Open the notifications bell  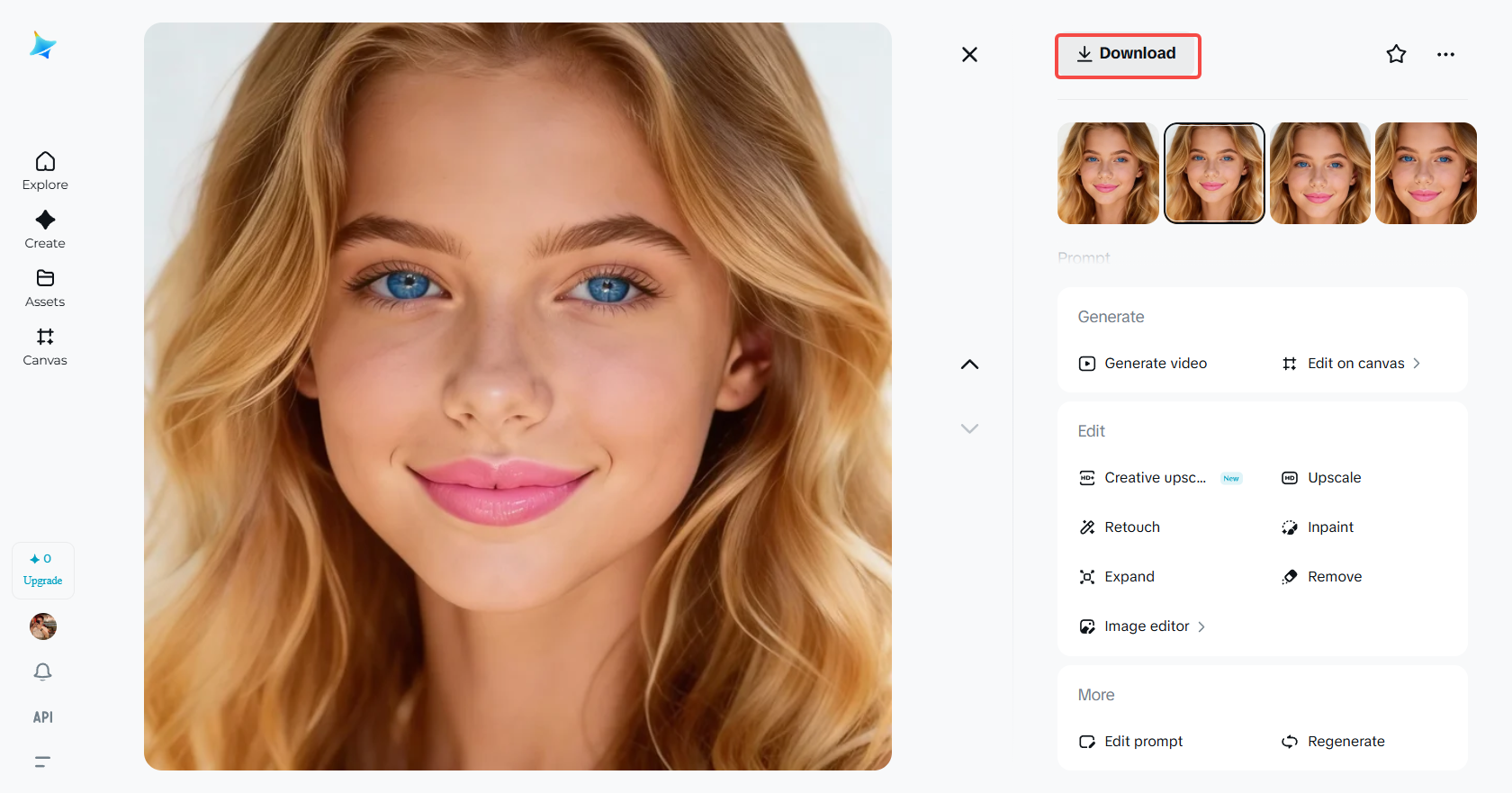click(x=43, y=671)
